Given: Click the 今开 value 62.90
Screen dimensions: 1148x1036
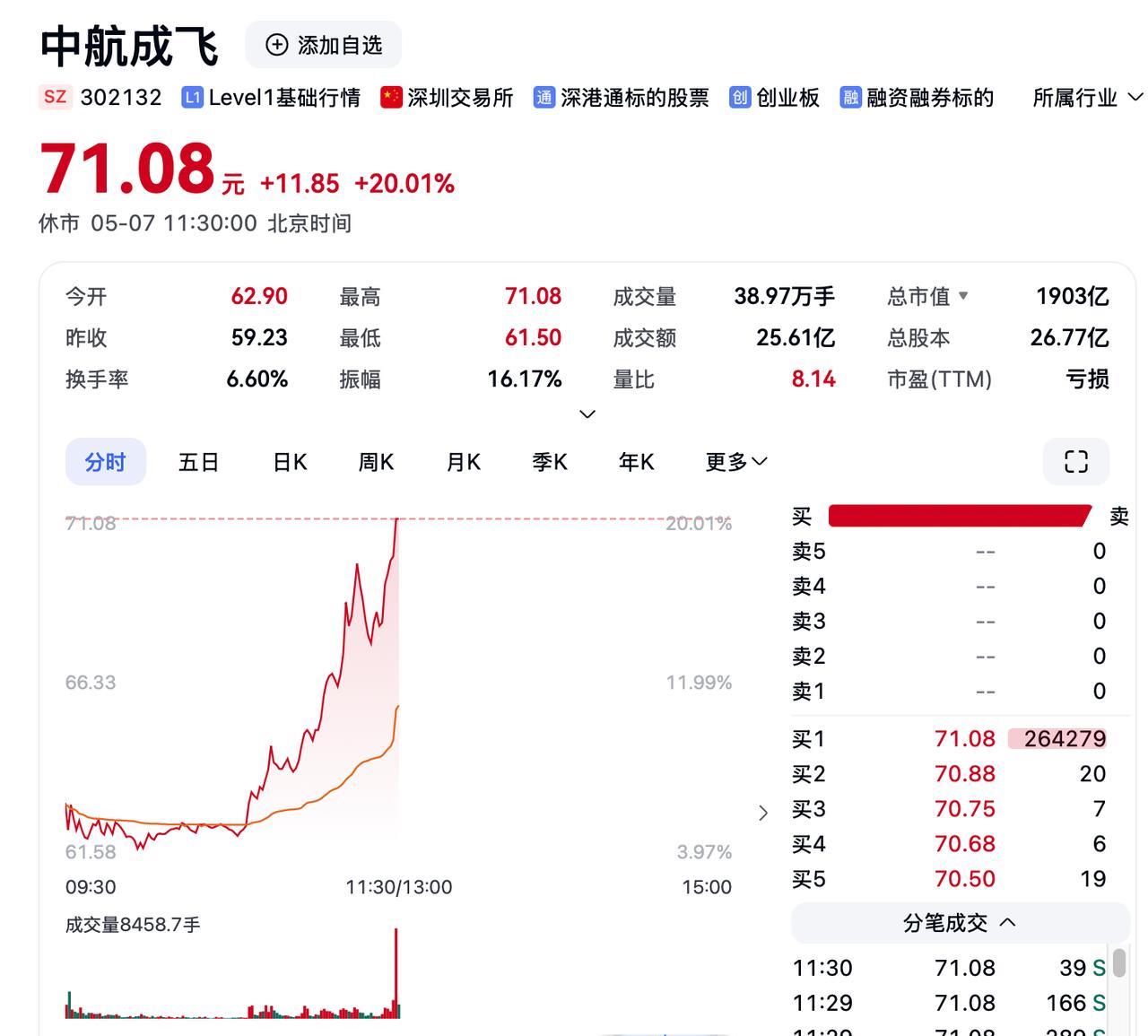Looking at the screenshot, I should [259, 296].
